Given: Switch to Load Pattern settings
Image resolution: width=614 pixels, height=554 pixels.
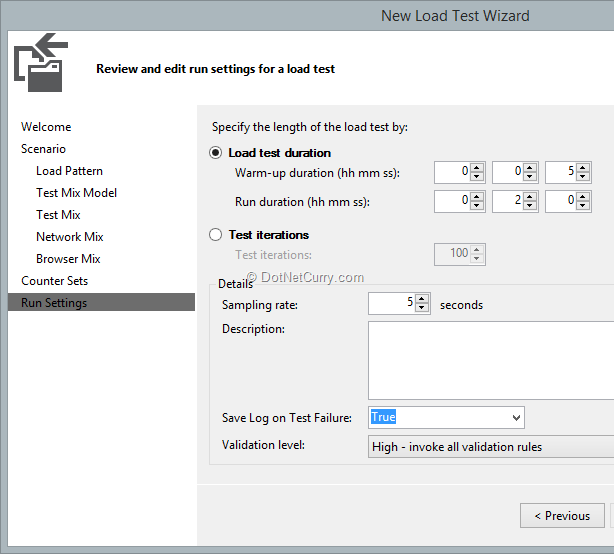Looking at the screenshot, I should (x=69, y=171).
